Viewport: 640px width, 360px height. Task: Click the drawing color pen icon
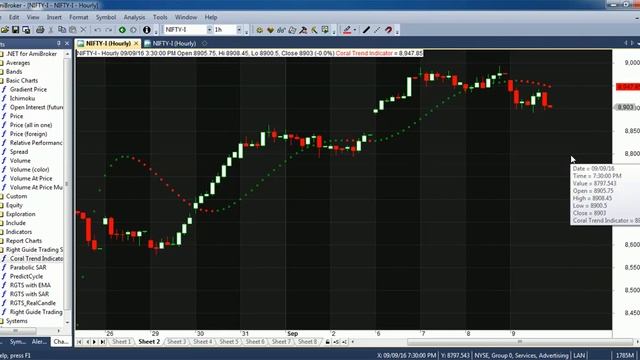point(347,30)
